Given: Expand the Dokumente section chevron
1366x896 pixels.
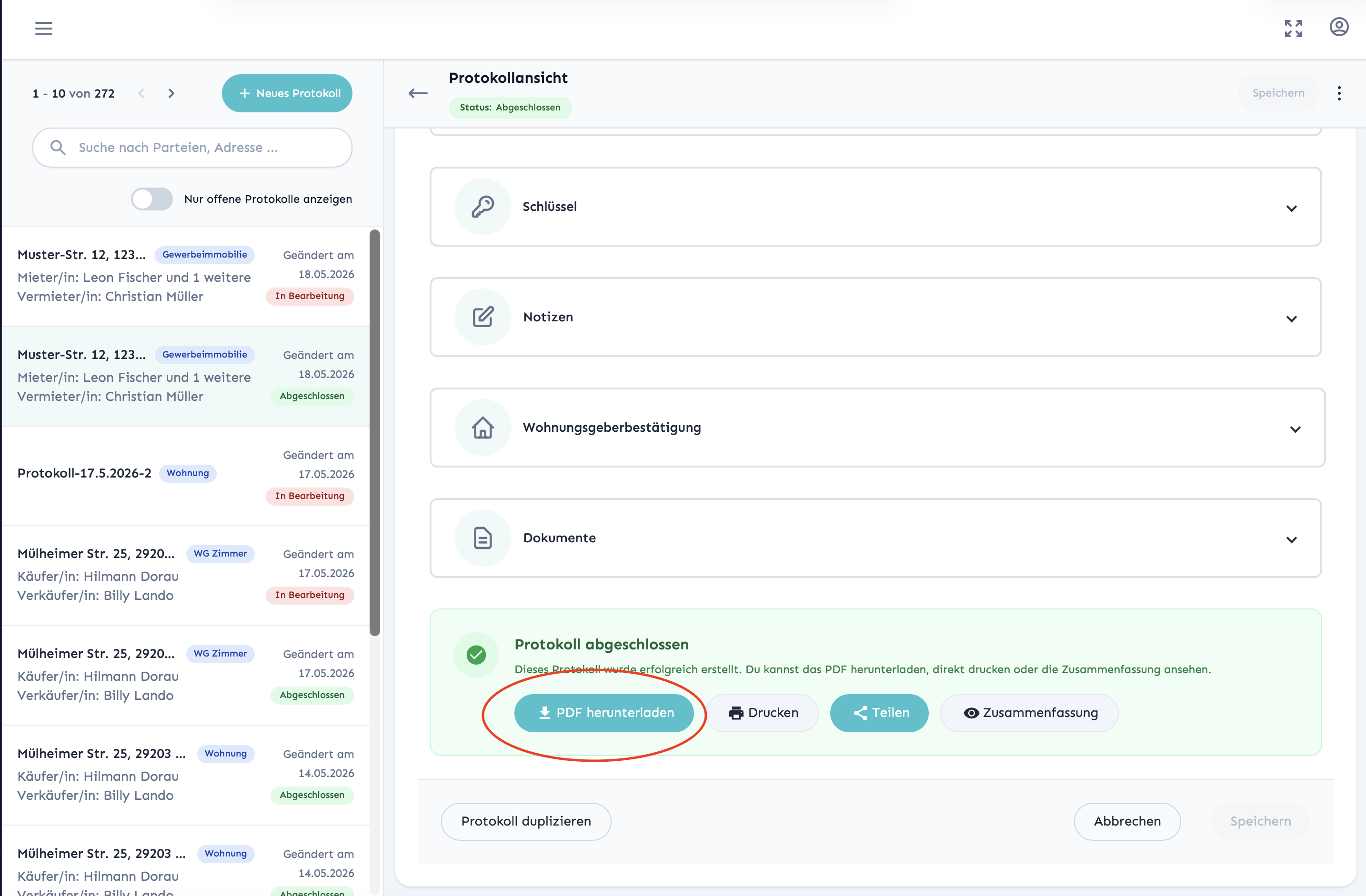Looking at the screenshot, I should (x=1291, y=539).
